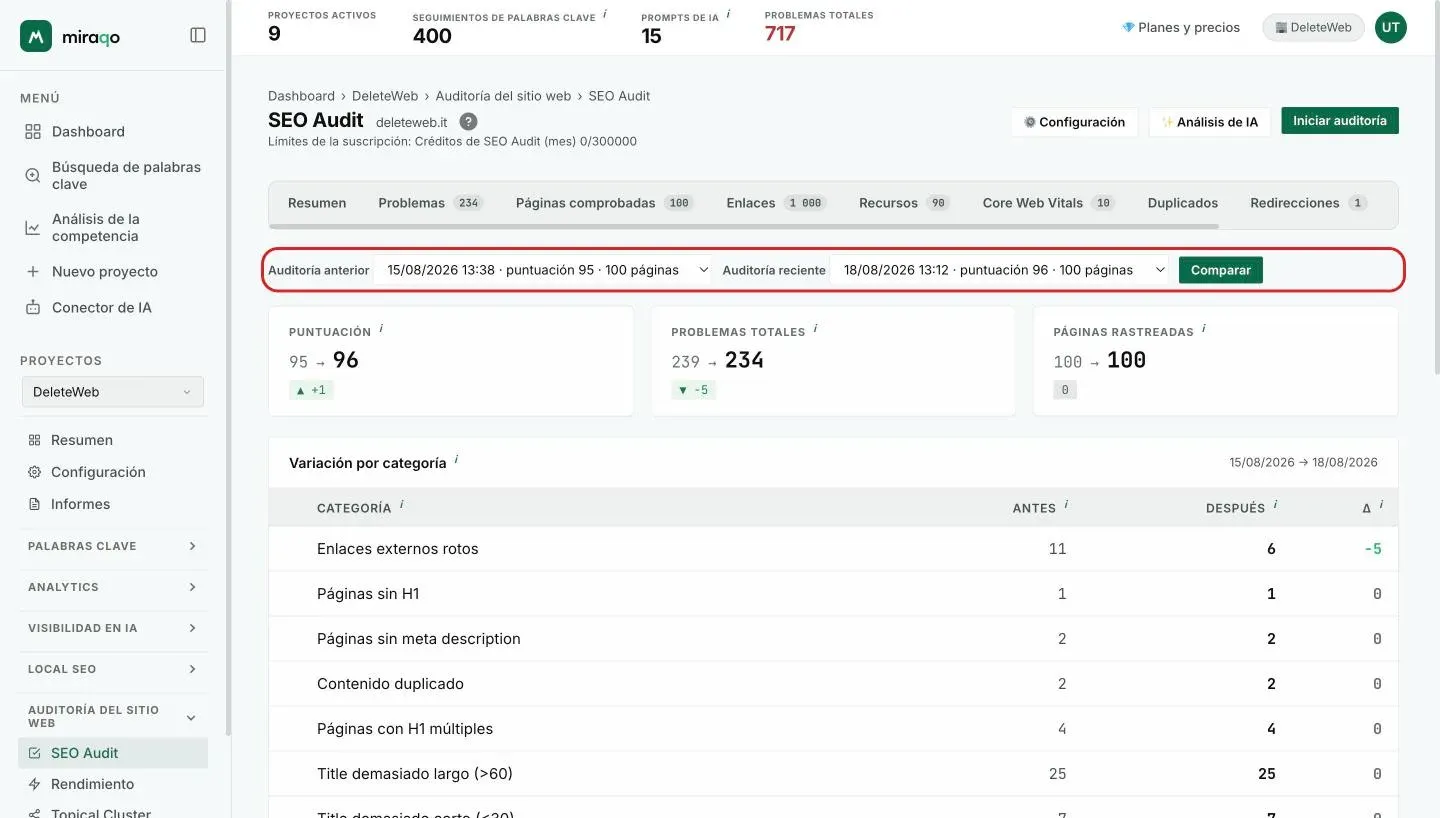The image size is (1440, 818).
Task: Click the Conector de IA robot icon
Action: [x=33, y=308]
